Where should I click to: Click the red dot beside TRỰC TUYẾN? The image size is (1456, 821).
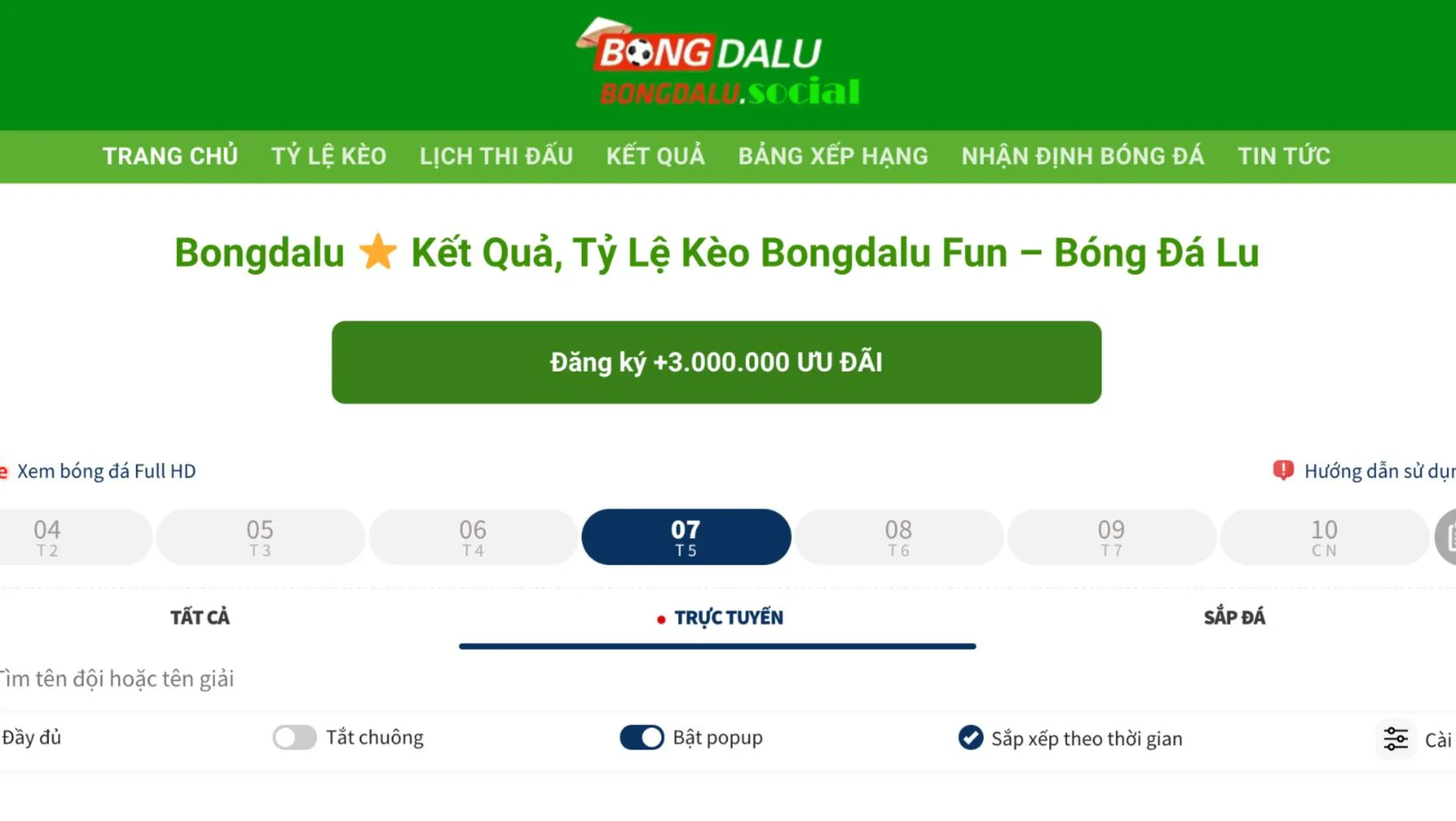[659, 618]
